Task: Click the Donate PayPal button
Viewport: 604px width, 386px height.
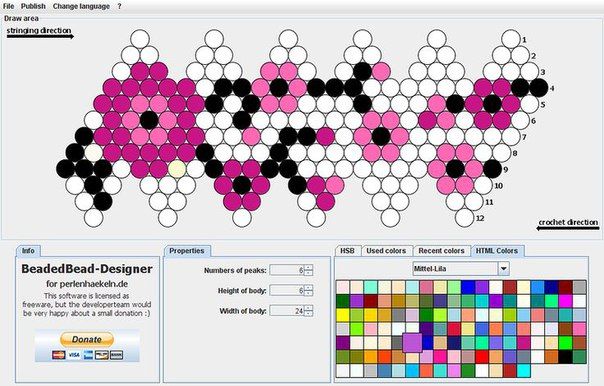Action: coord(87,339)
